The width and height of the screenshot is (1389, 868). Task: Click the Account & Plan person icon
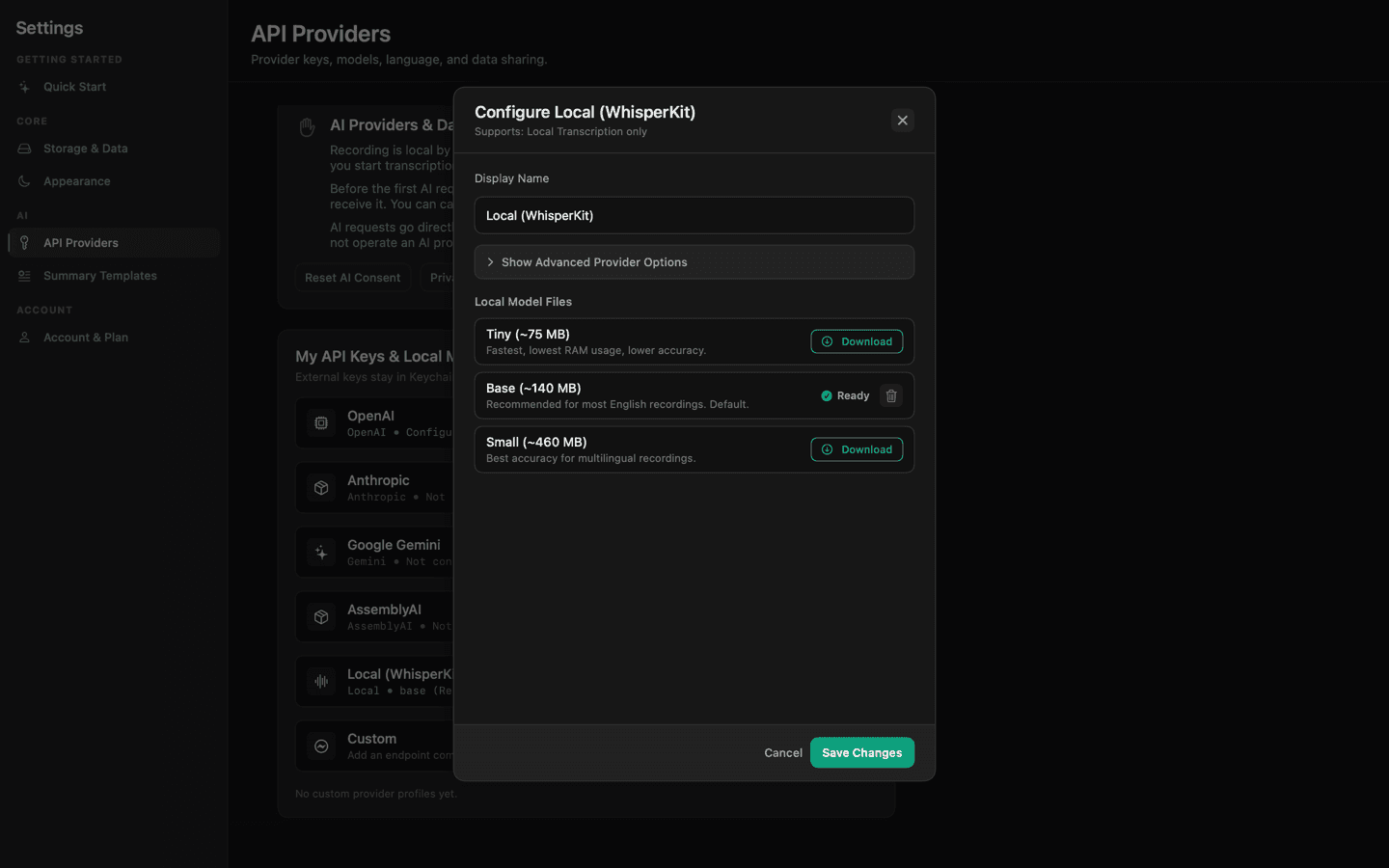pos(24,338)
